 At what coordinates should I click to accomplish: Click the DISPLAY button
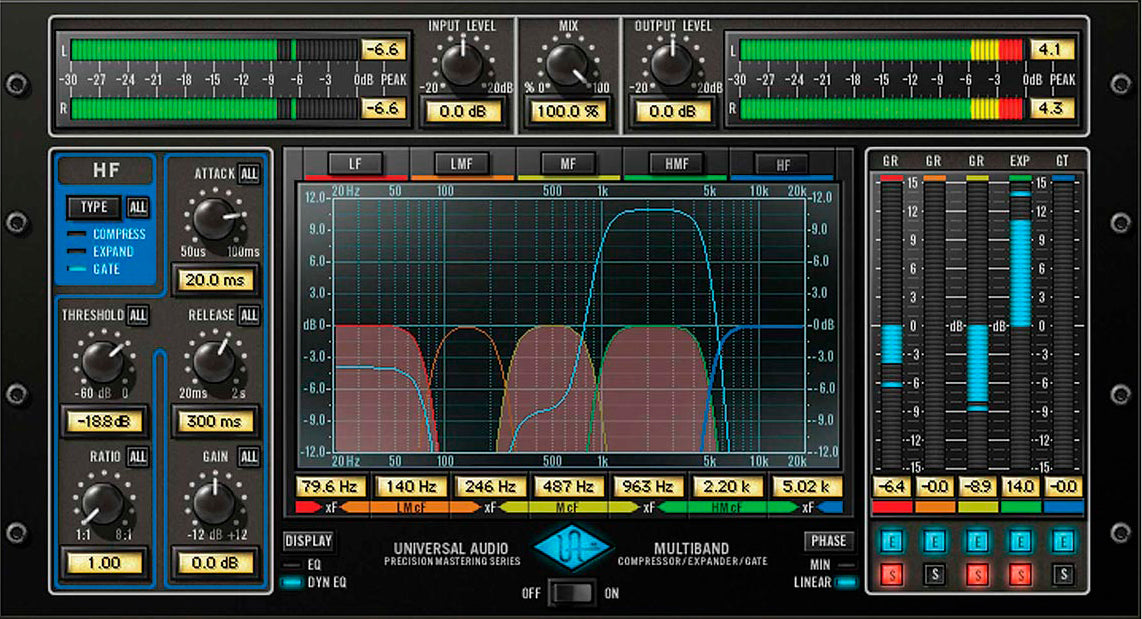click(308, 541)
